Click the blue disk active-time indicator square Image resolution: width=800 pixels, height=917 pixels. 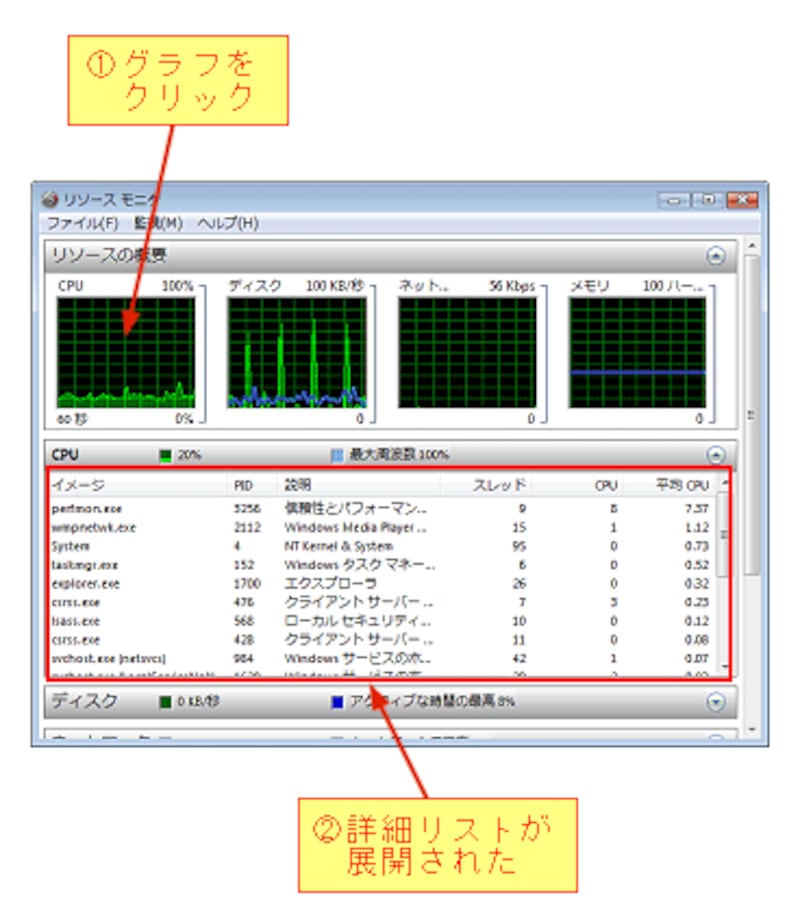pos(337,702)
